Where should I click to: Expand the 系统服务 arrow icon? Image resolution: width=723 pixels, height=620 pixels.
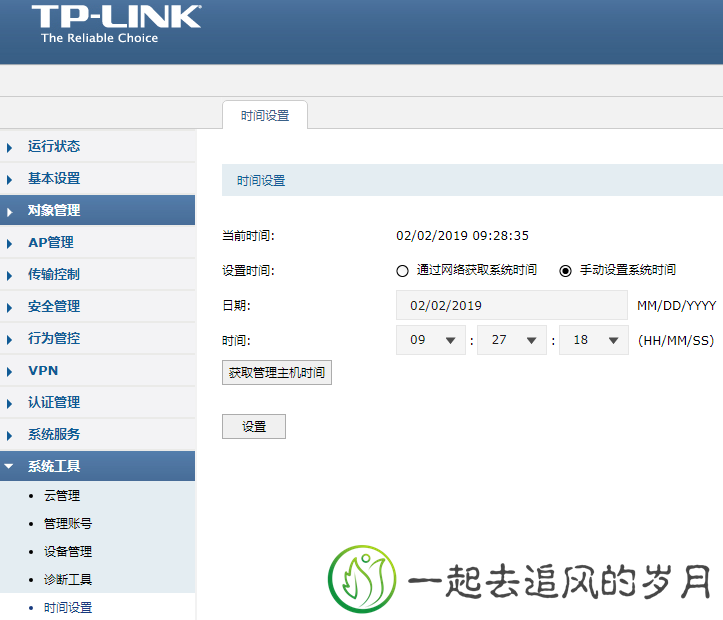pyautogui.click(x=9, y=436)
